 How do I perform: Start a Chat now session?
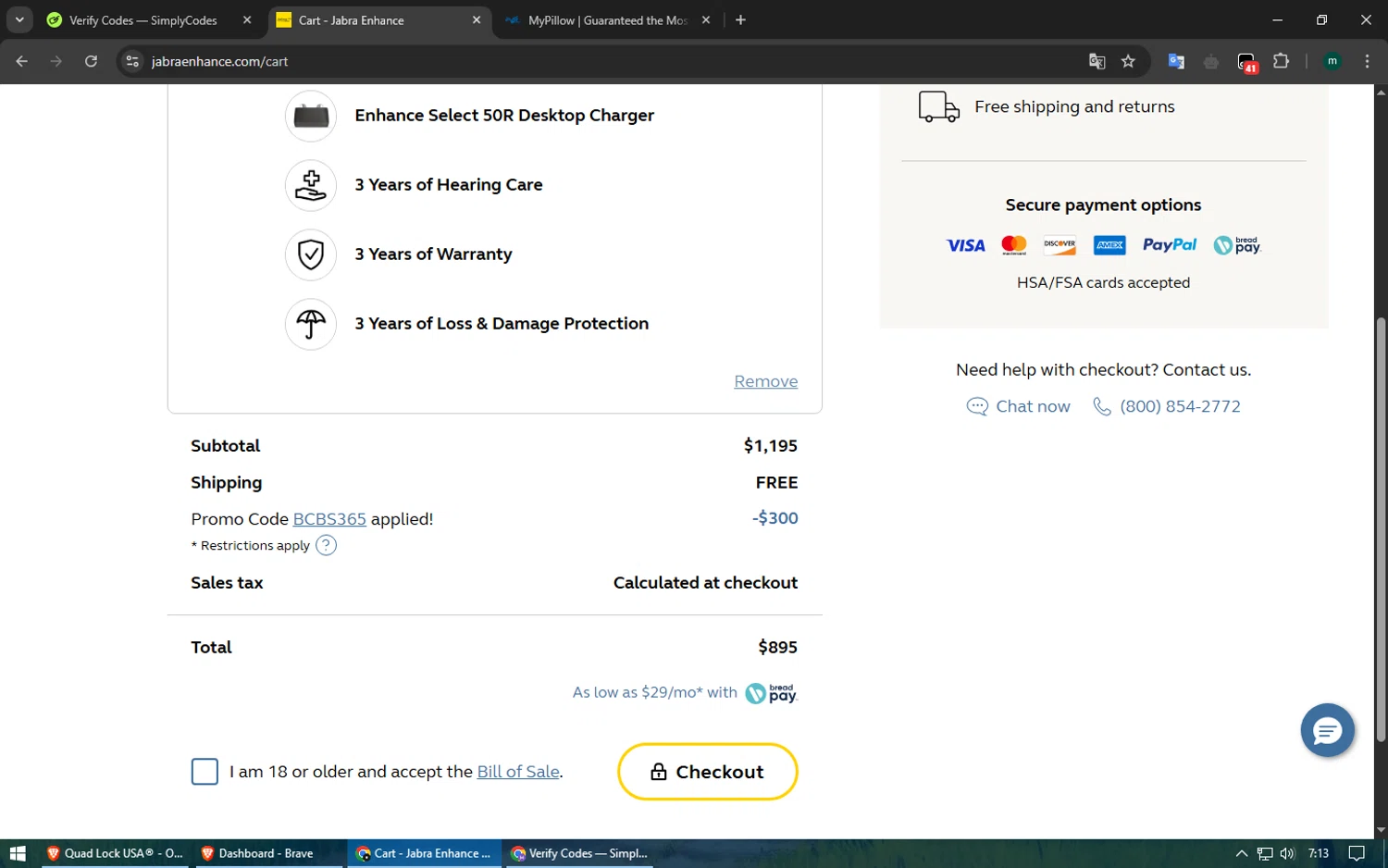[1019, 406]
